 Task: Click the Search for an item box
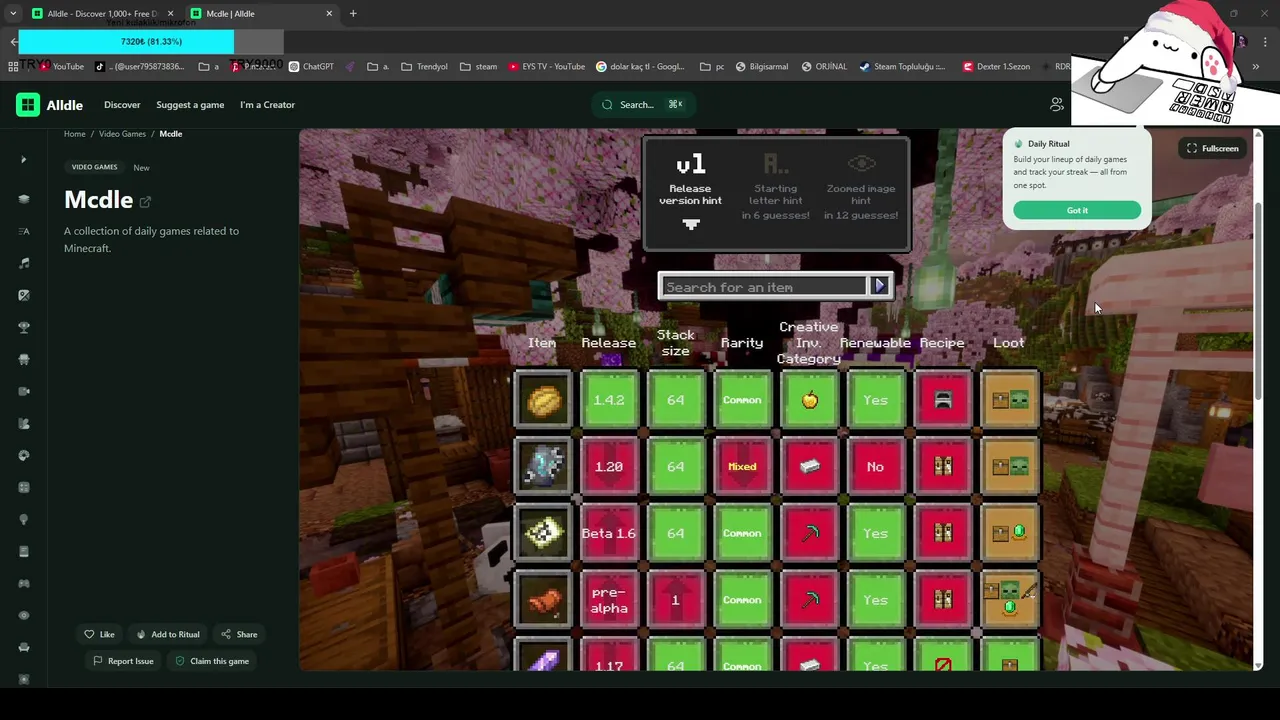[x=764, y=287]
